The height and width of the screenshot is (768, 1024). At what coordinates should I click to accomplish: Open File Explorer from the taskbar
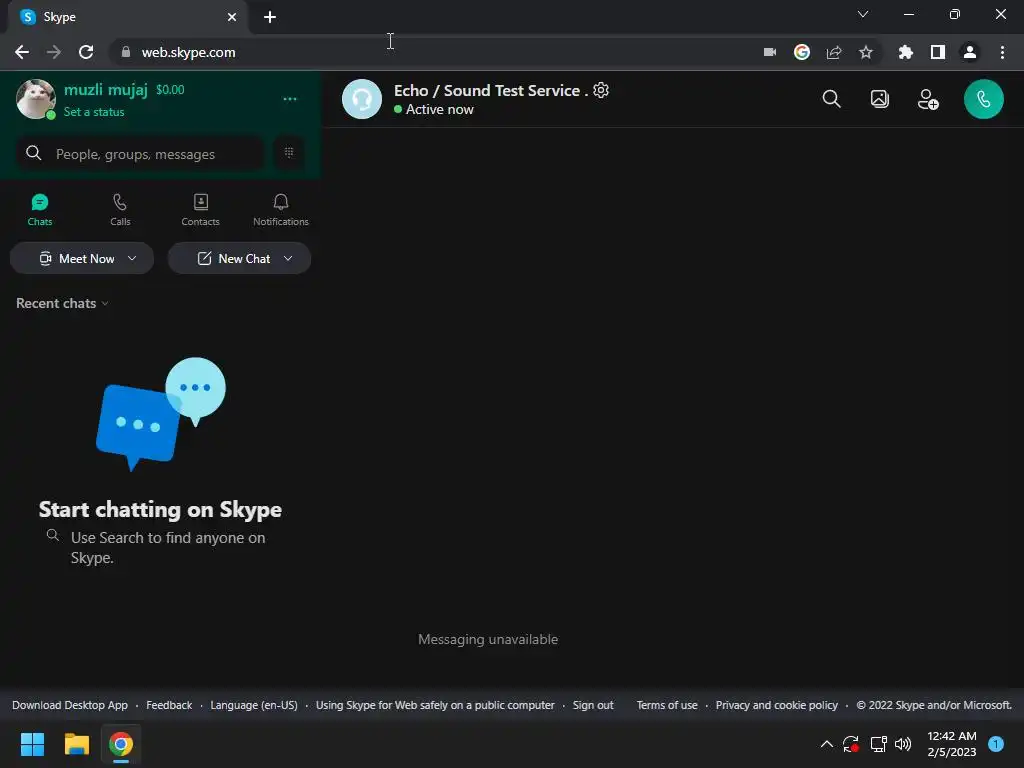tap(76, 744)
